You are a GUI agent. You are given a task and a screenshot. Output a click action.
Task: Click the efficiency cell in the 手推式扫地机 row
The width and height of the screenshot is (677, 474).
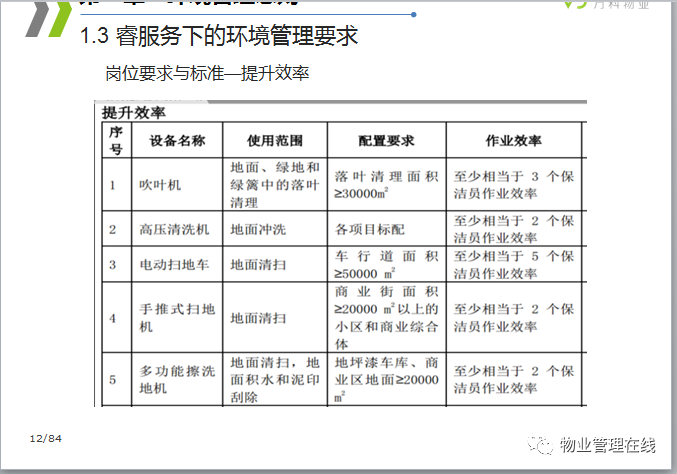(513, 317)
